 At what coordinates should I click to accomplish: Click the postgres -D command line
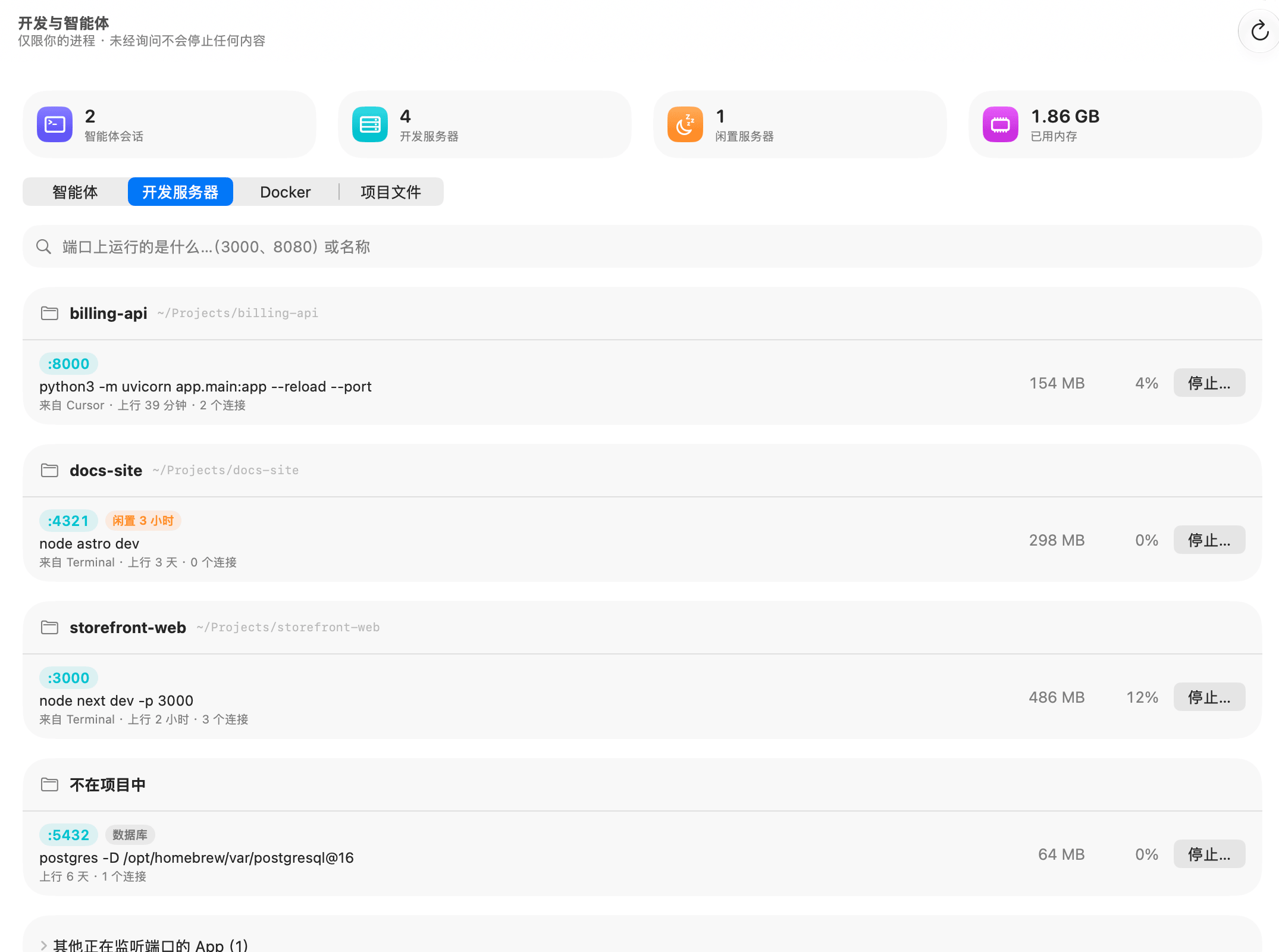(196, 857)
